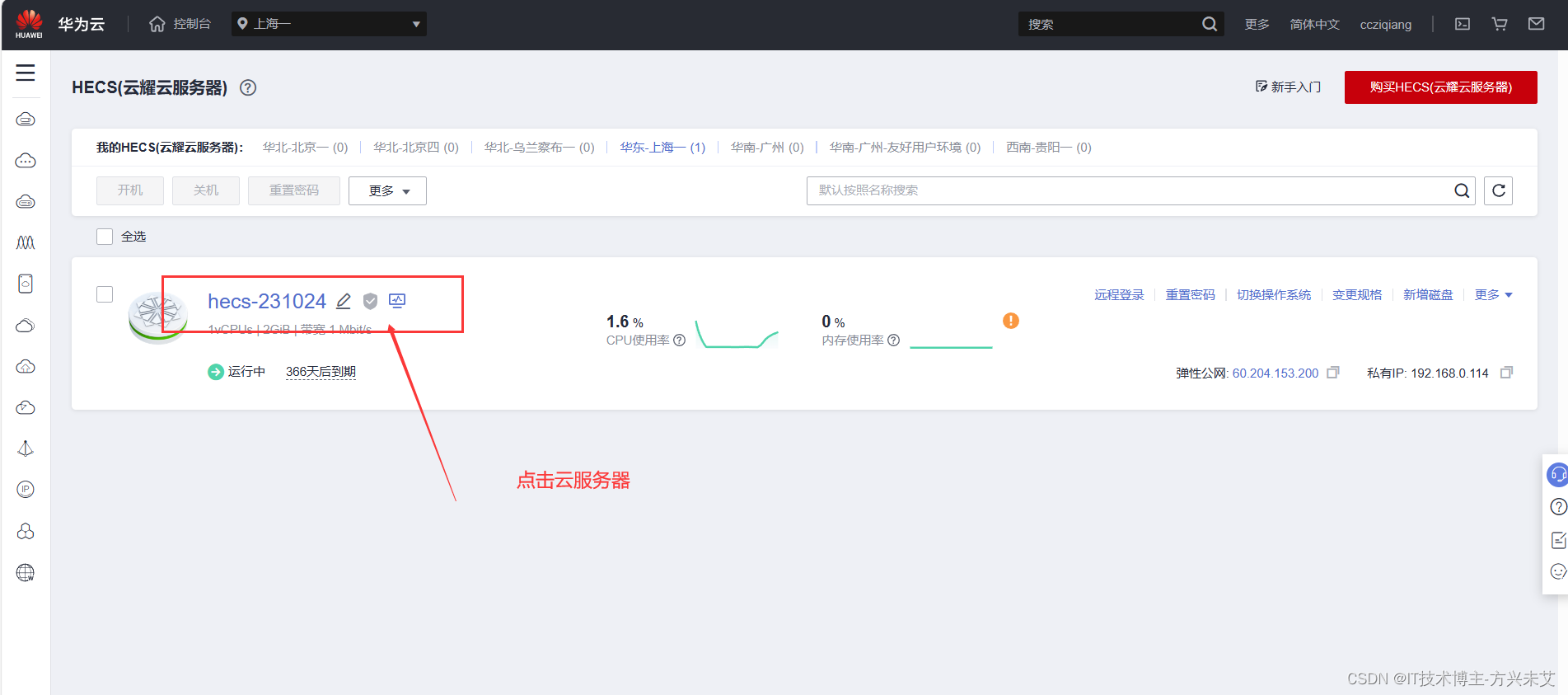
Task: Open the first cloud server sidebar icon
Action: click(x=26, y=120)
